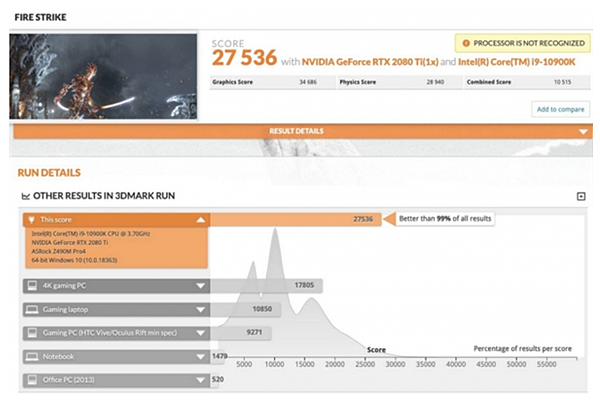
Task: Expand the Office PC (2013) row
Action: [x=201, y=380]
